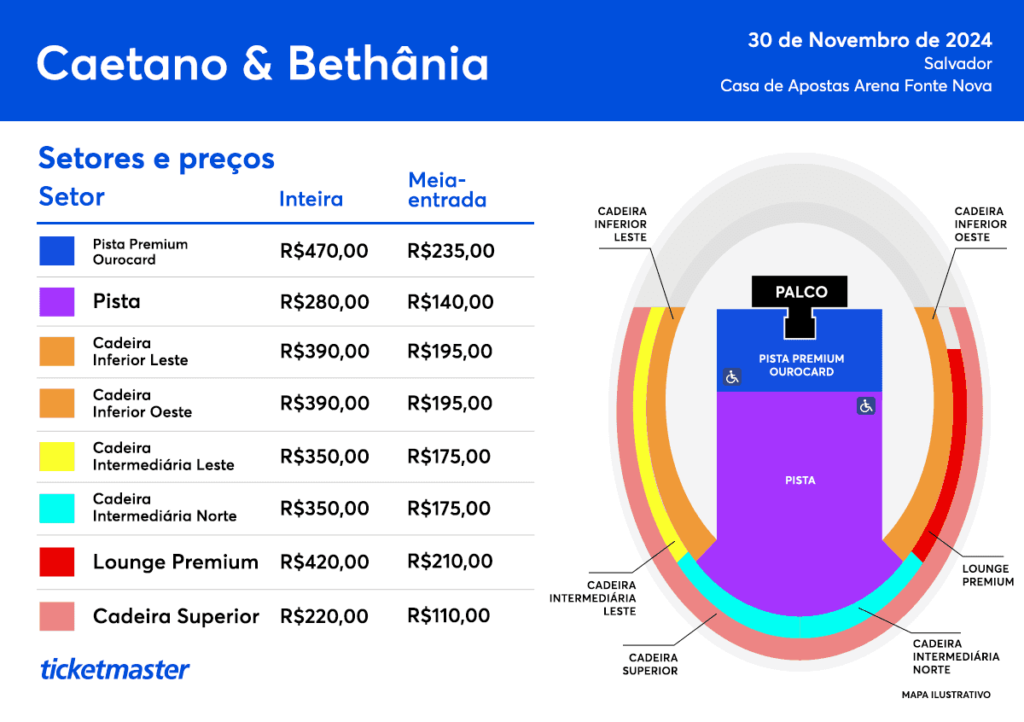The image size is (1024, 722).
Task: Select the purple Pista legend swatch
Action: pyautogui.click(x=57, y=302)
